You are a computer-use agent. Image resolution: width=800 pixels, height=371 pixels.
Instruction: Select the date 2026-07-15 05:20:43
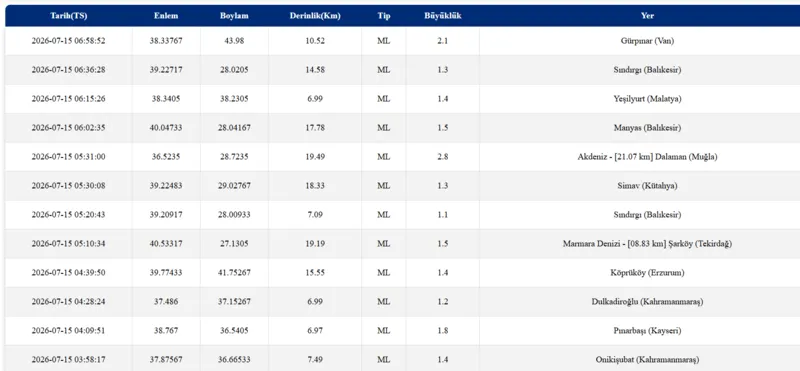pos(68,215)
